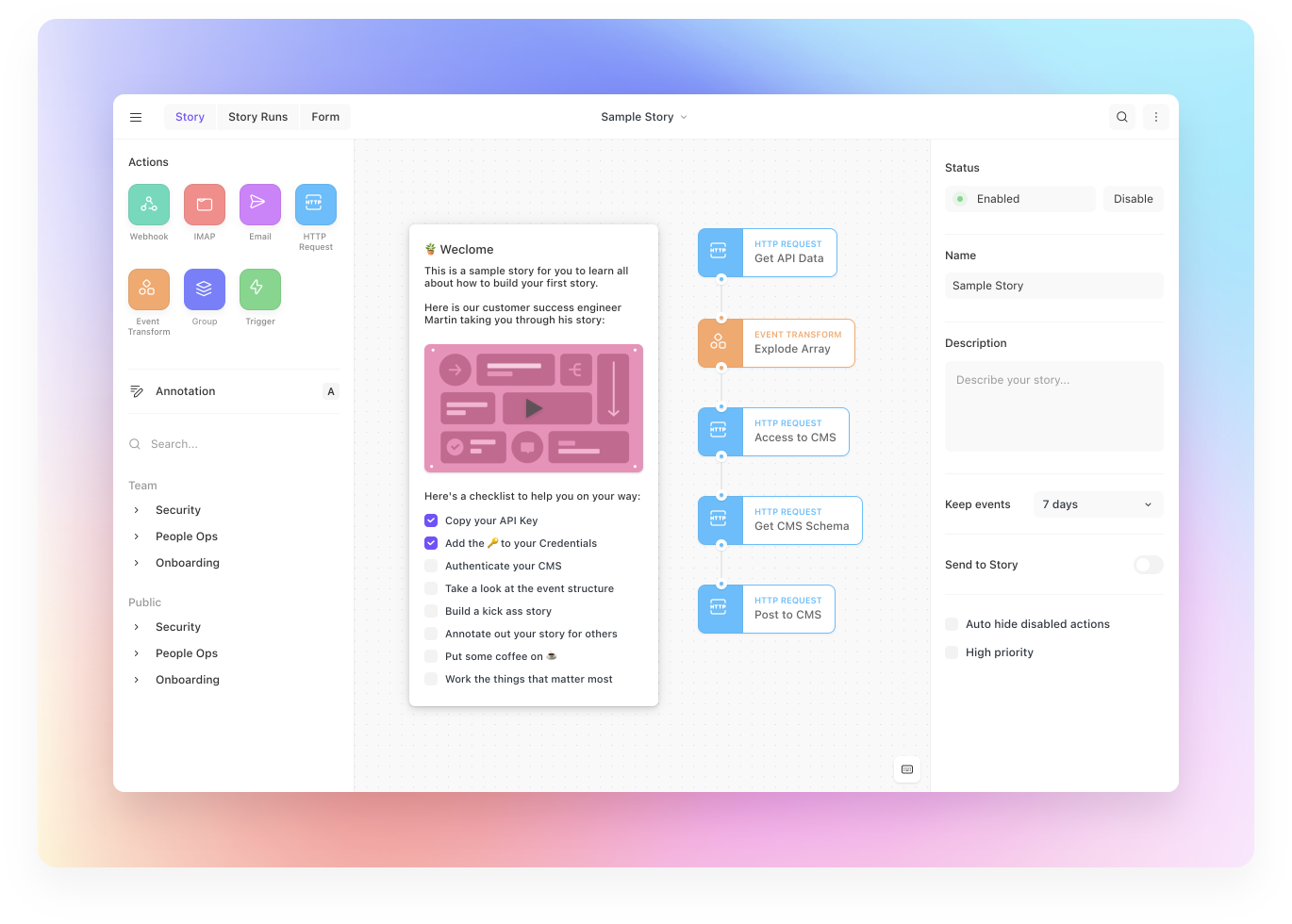Viewport: 1292px width, 924px height.
Task: Uncheck Copy your API Key
Action: (431, 520)
